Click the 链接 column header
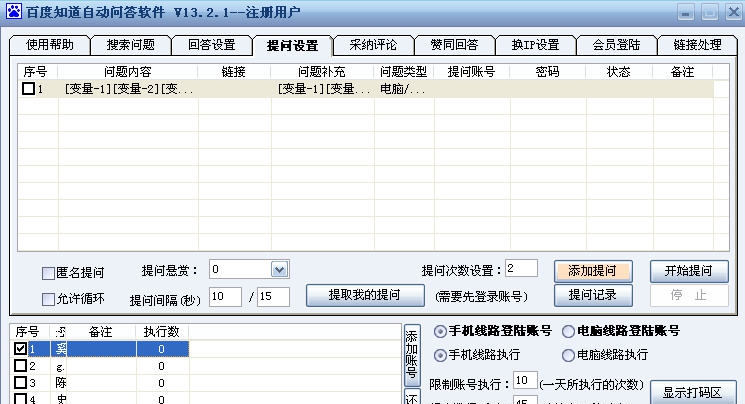The image size is (745, 404). pos(234,72)
